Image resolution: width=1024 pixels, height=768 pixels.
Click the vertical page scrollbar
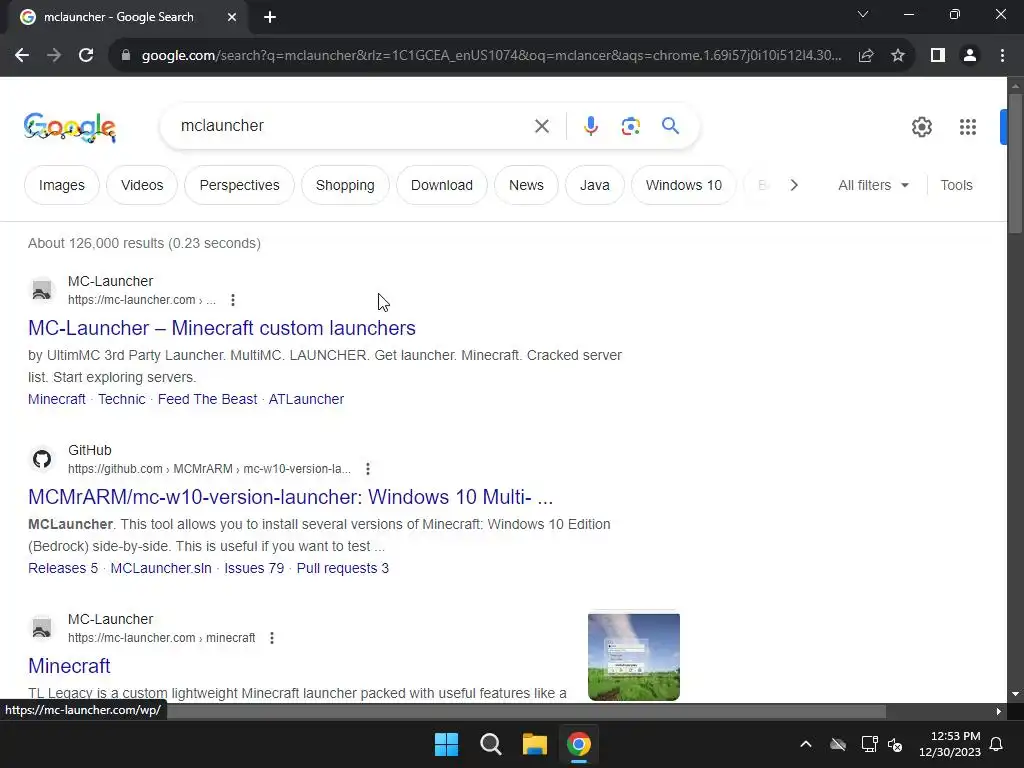(1015, 163)
